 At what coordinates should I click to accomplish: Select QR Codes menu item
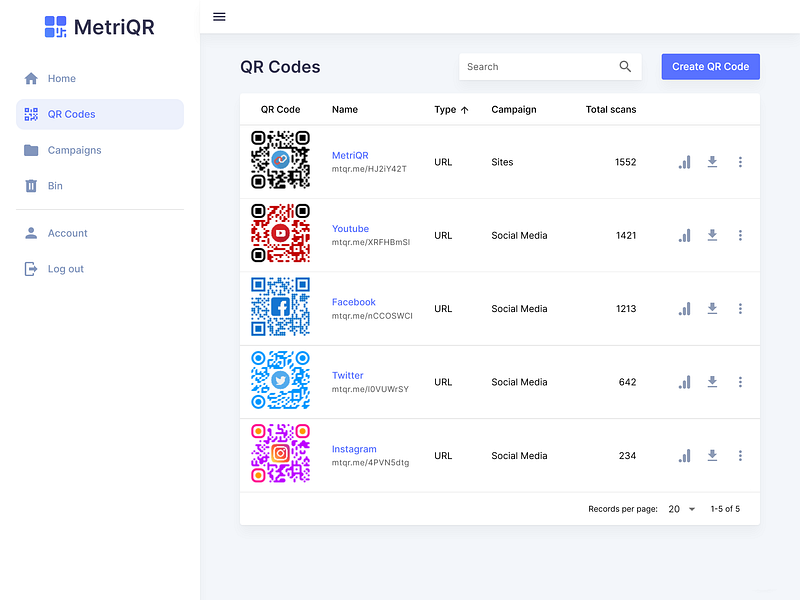(100, 114)
